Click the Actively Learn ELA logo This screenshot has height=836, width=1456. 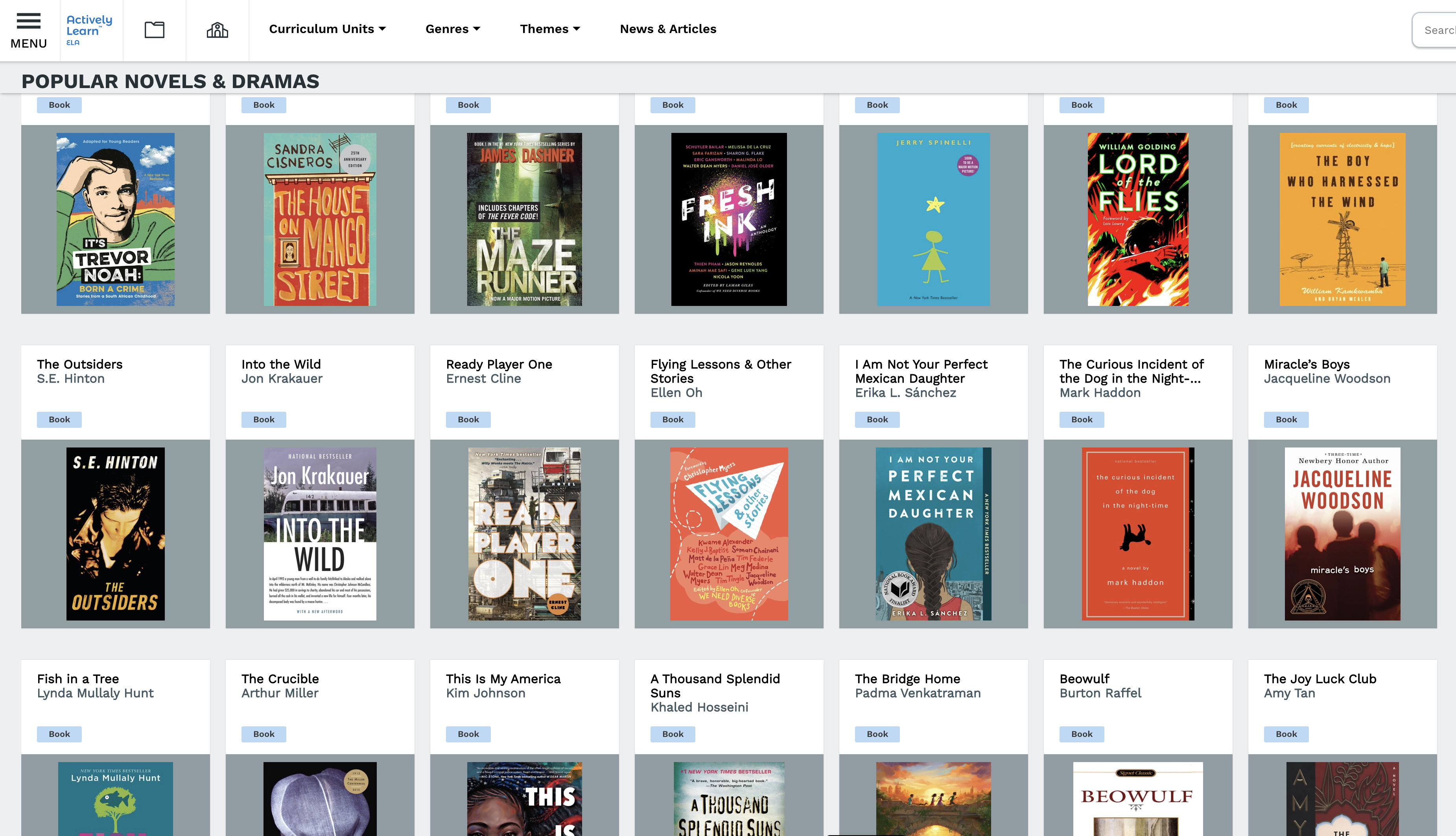[x=90, y=30]
